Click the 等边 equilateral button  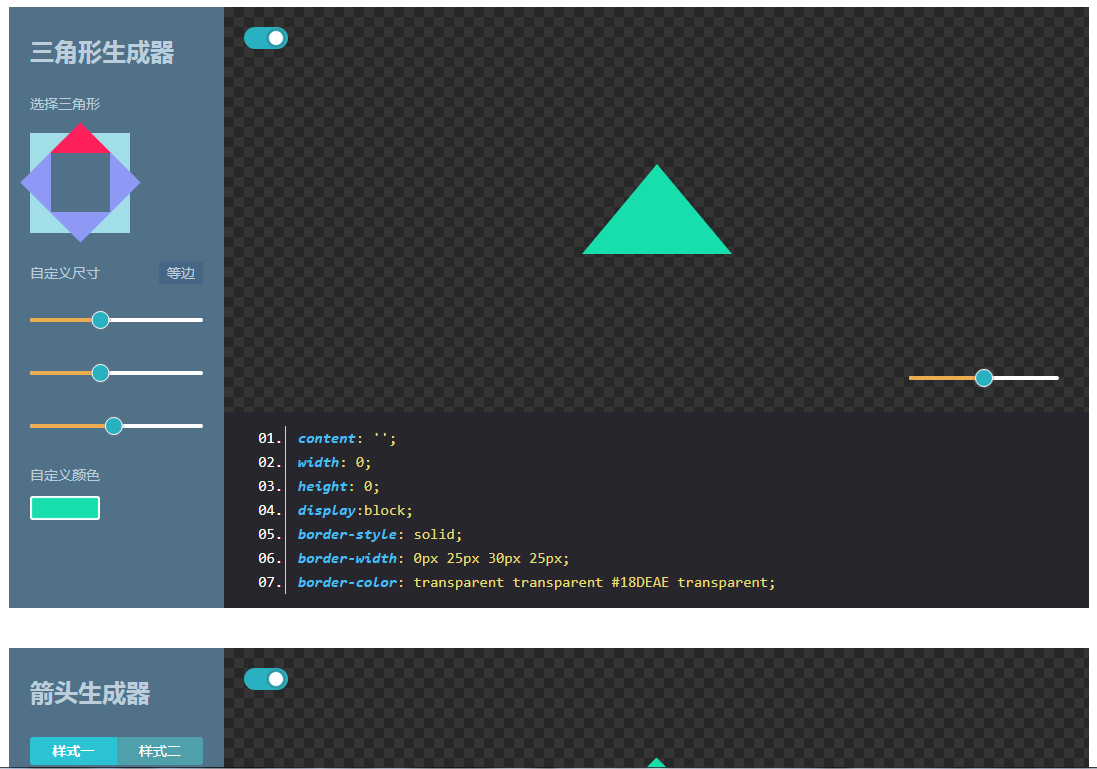(x=181, y=273)
